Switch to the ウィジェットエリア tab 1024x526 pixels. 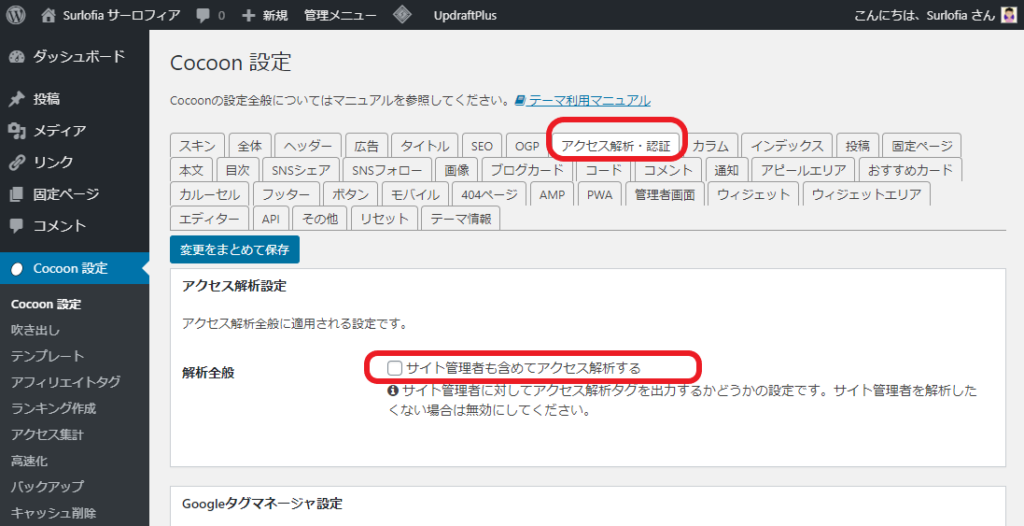tap(867, 194)
